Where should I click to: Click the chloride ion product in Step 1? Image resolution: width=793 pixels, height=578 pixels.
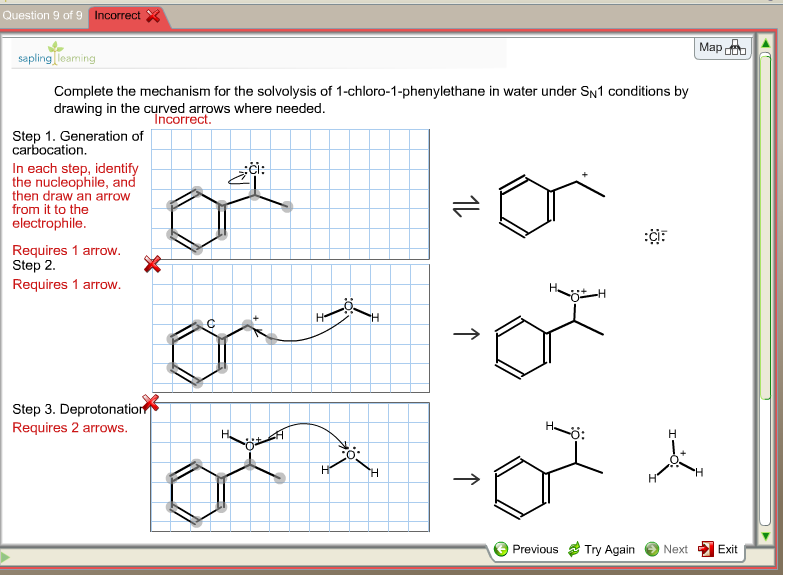click(655, 236)
